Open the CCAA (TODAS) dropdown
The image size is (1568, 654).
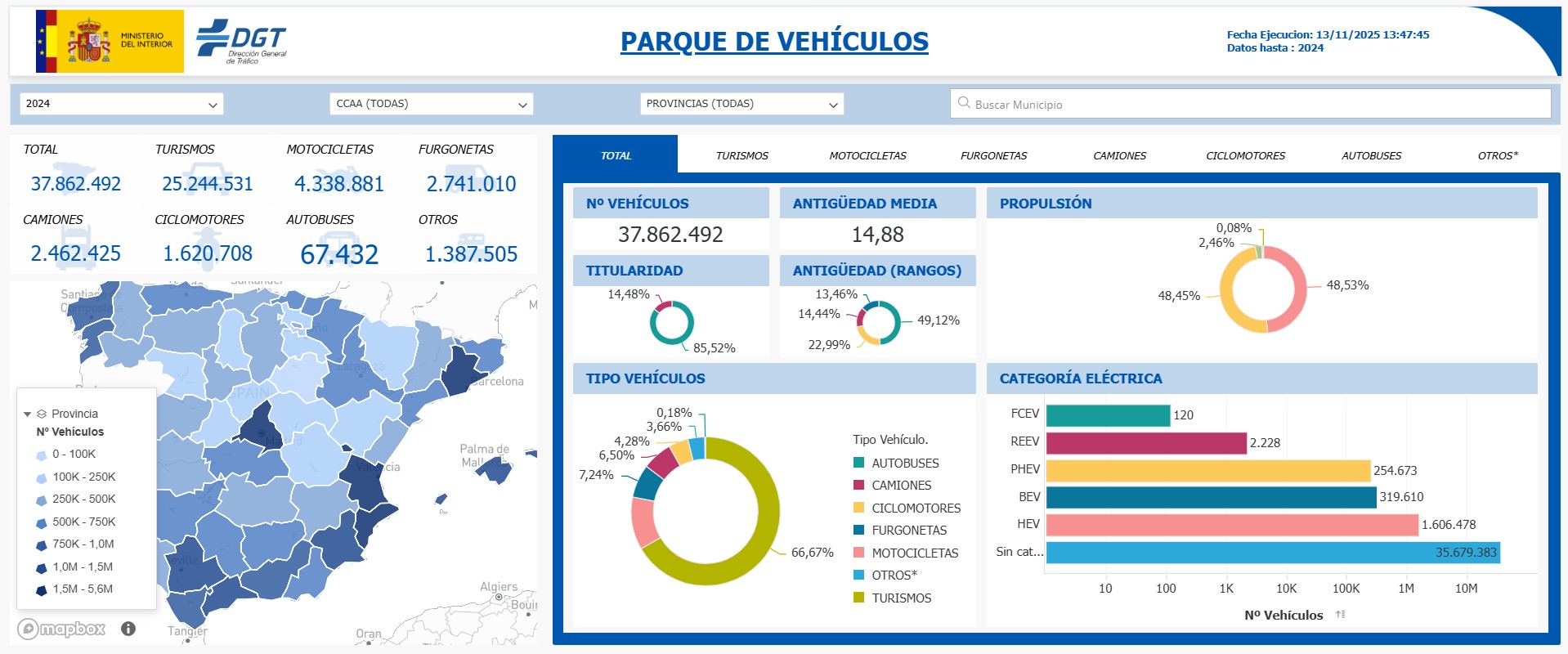[431, 104]
